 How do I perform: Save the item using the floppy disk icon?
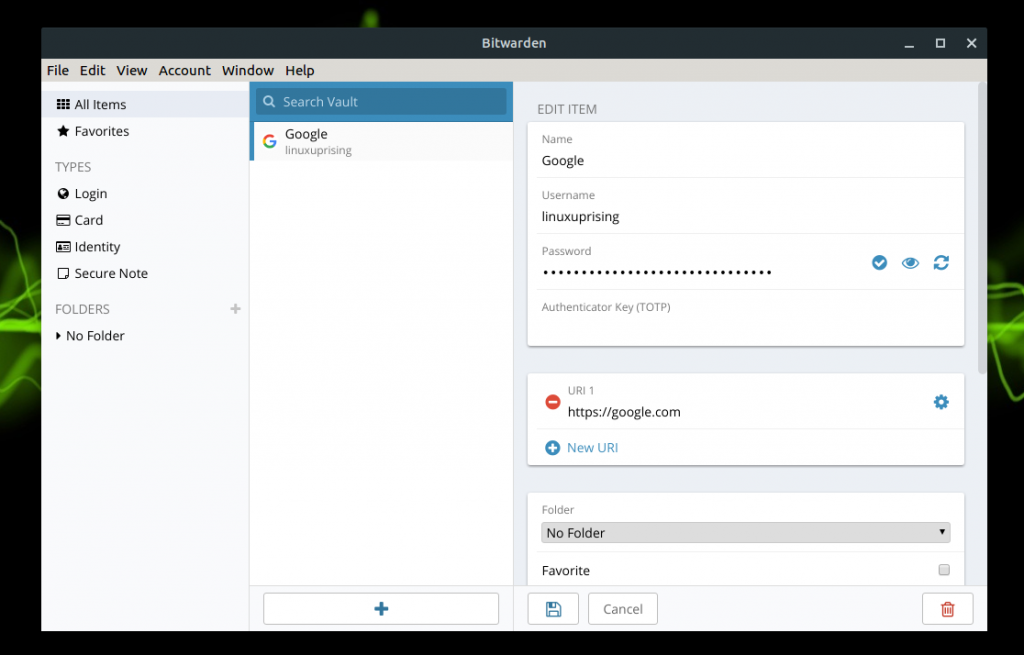pos(553,608)
